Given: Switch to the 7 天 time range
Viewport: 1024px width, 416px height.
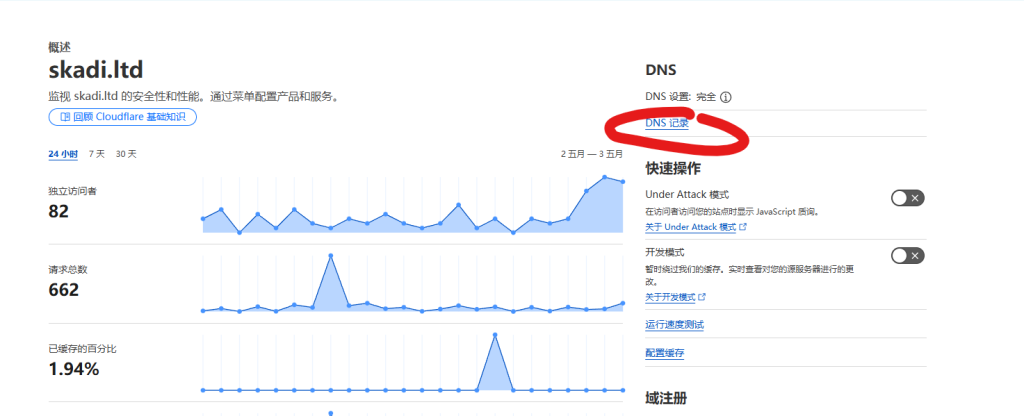Looking at the screenshot, I should 96,154.
